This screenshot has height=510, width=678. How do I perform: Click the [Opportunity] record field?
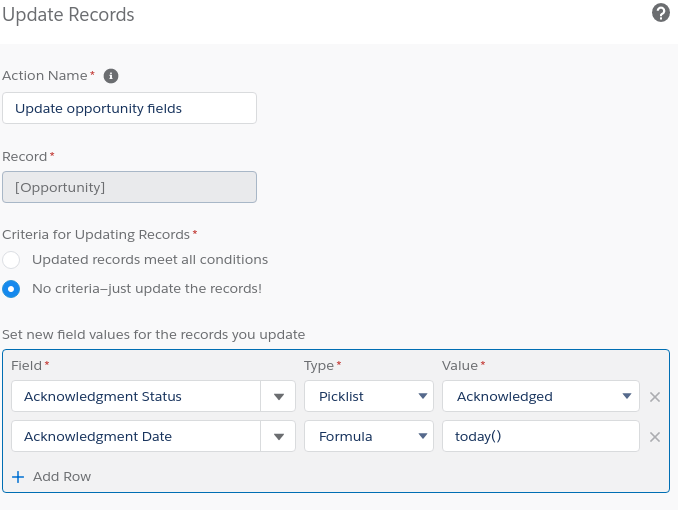tap(129, 187)
